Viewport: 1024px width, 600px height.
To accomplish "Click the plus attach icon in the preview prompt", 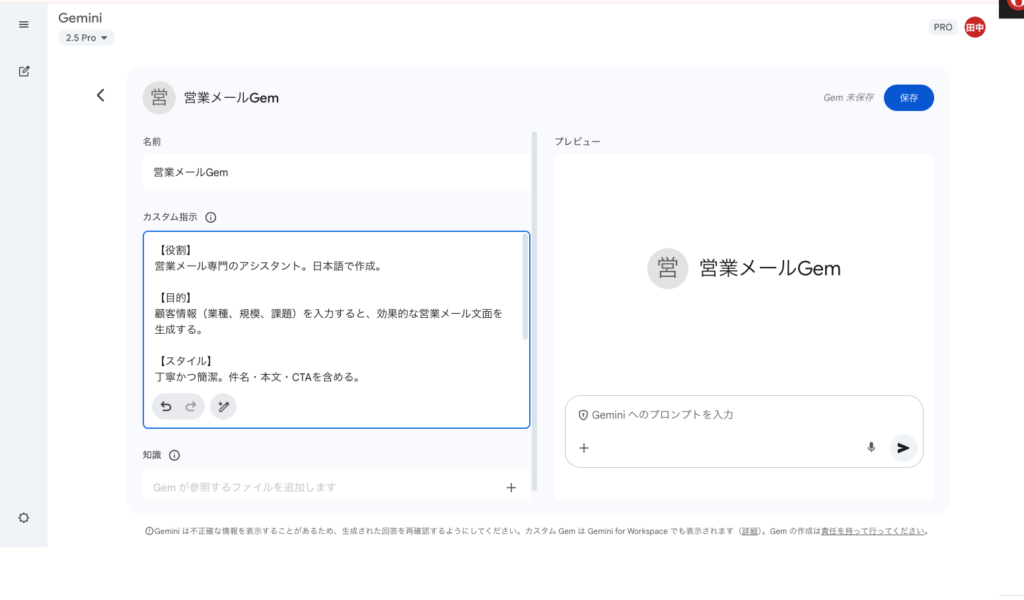I will pos(584,448).
